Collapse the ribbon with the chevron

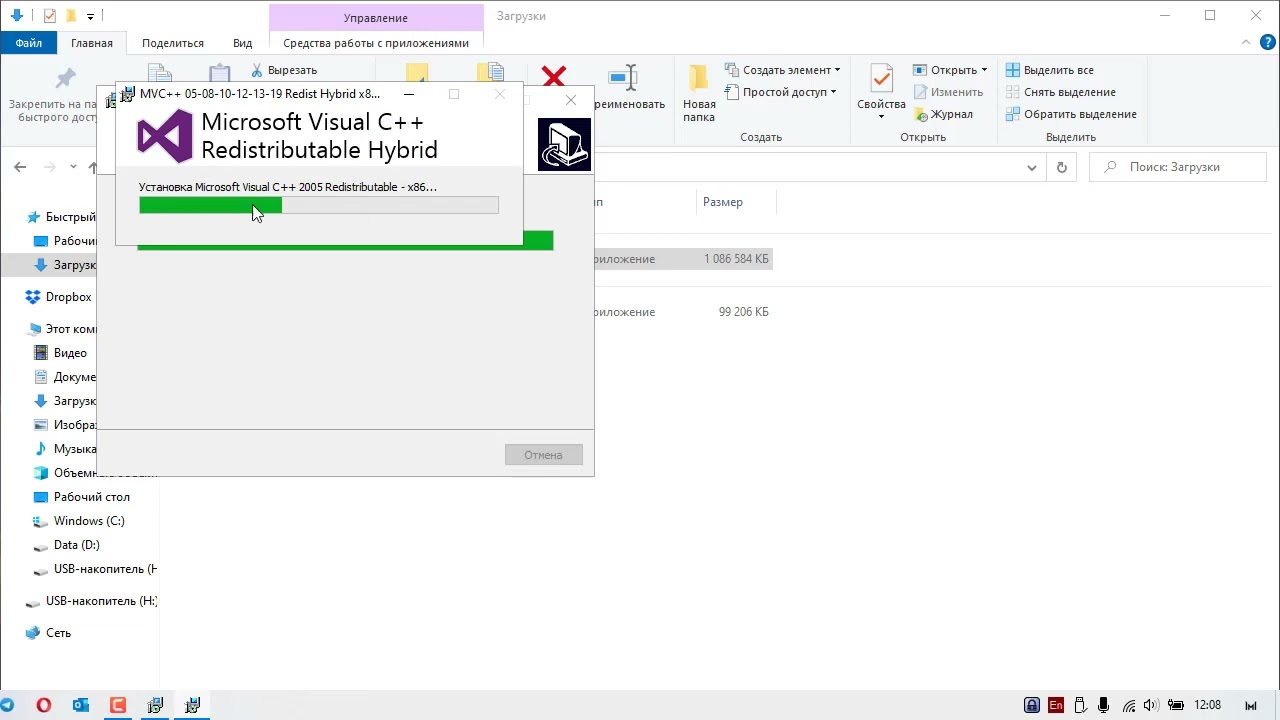click(1245, 43)
